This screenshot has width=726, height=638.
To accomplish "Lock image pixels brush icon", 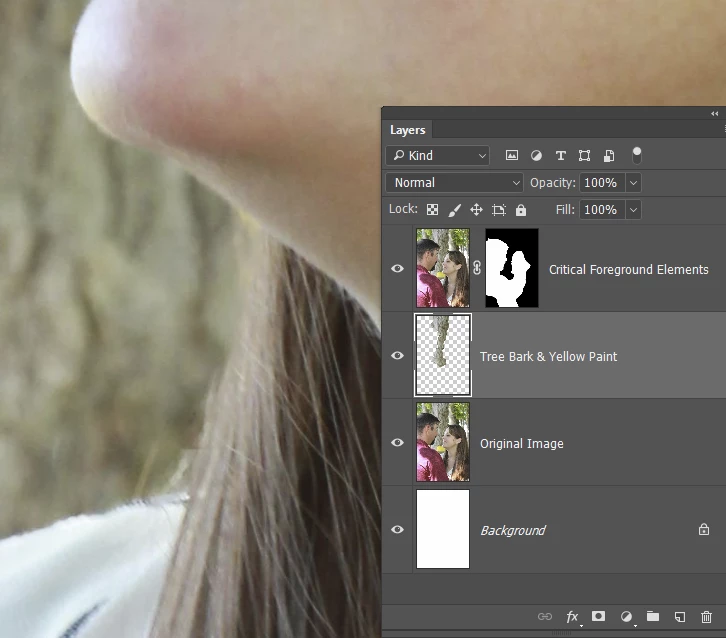I will [x=455, y=210].
